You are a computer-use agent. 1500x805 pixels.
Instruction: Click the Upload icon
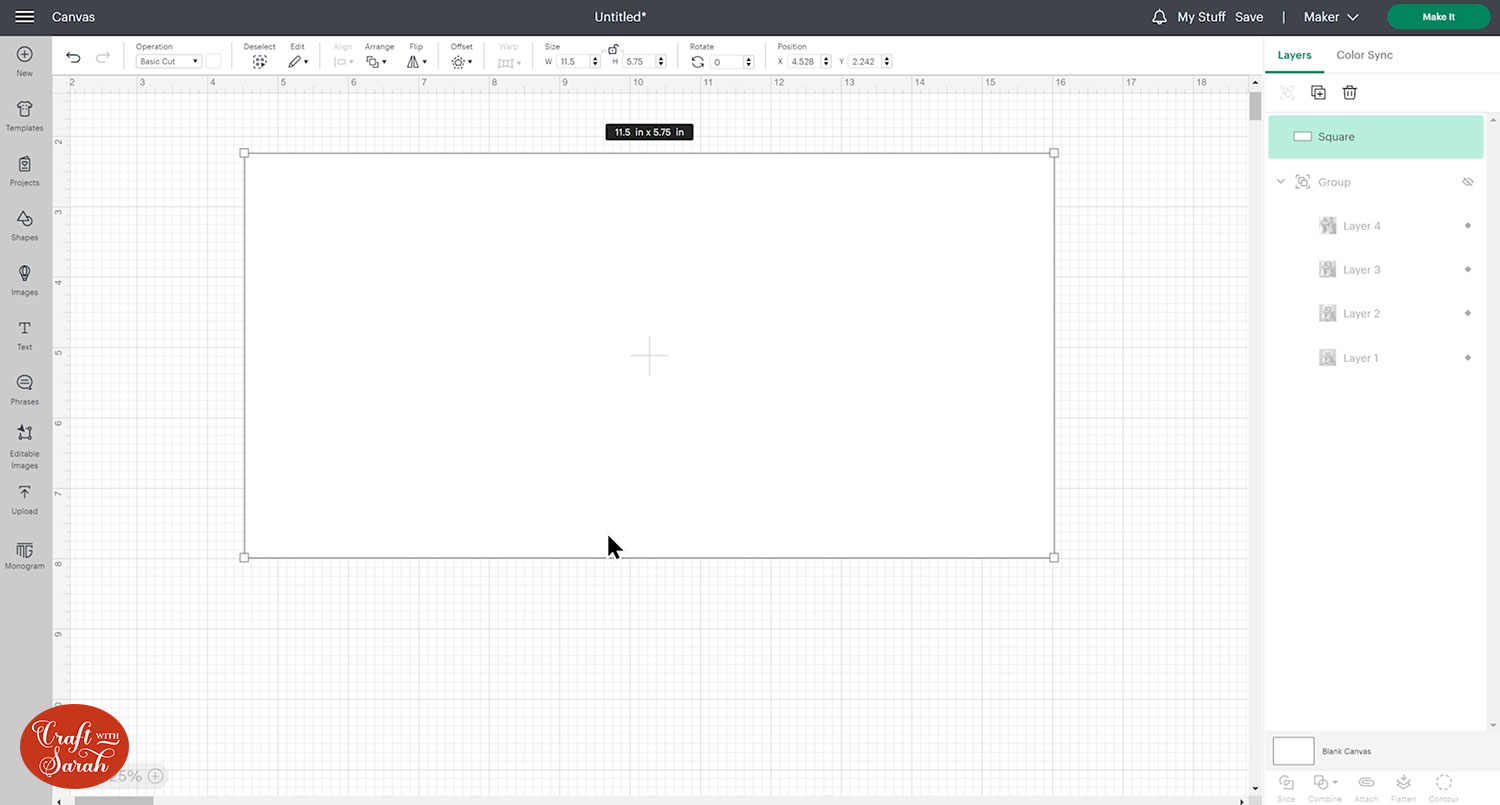[25, 493]
